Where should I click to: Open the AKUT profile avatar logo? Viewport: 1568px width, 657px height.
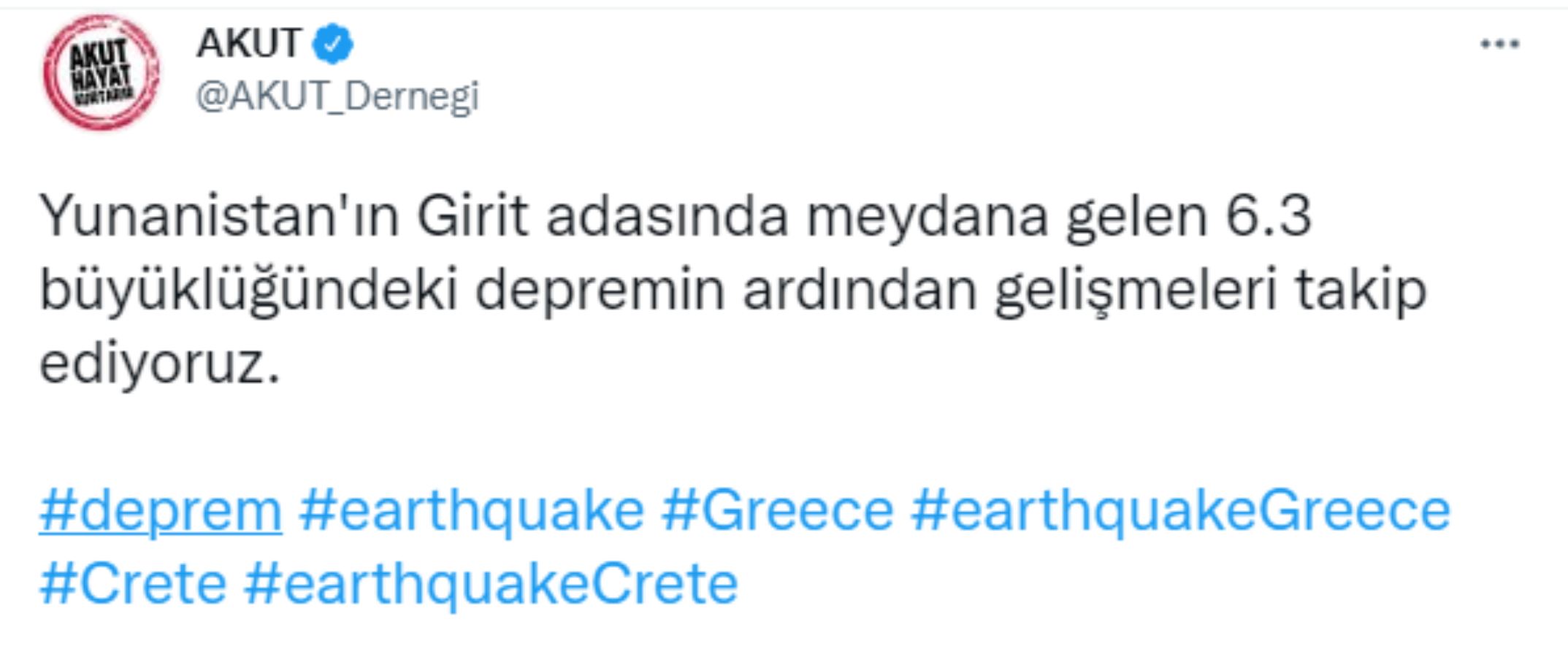pyautogui.click(x=101, y=72)
